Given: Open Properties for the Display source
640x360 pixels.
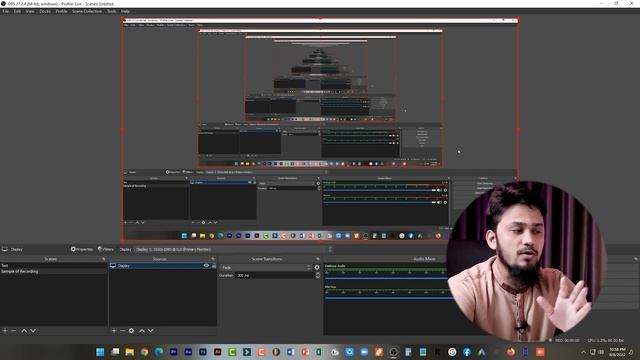Looking at the screenshot, I should point(82,249).
